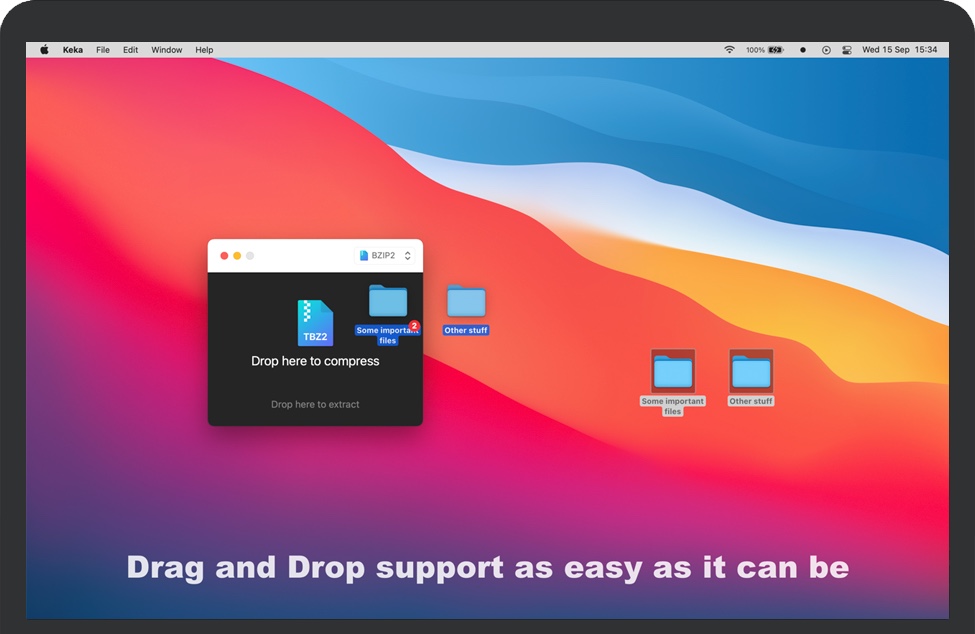Open the Window menu
Image resolution: width=975 pixels, height=634 pixels.
tap(167, 50)
